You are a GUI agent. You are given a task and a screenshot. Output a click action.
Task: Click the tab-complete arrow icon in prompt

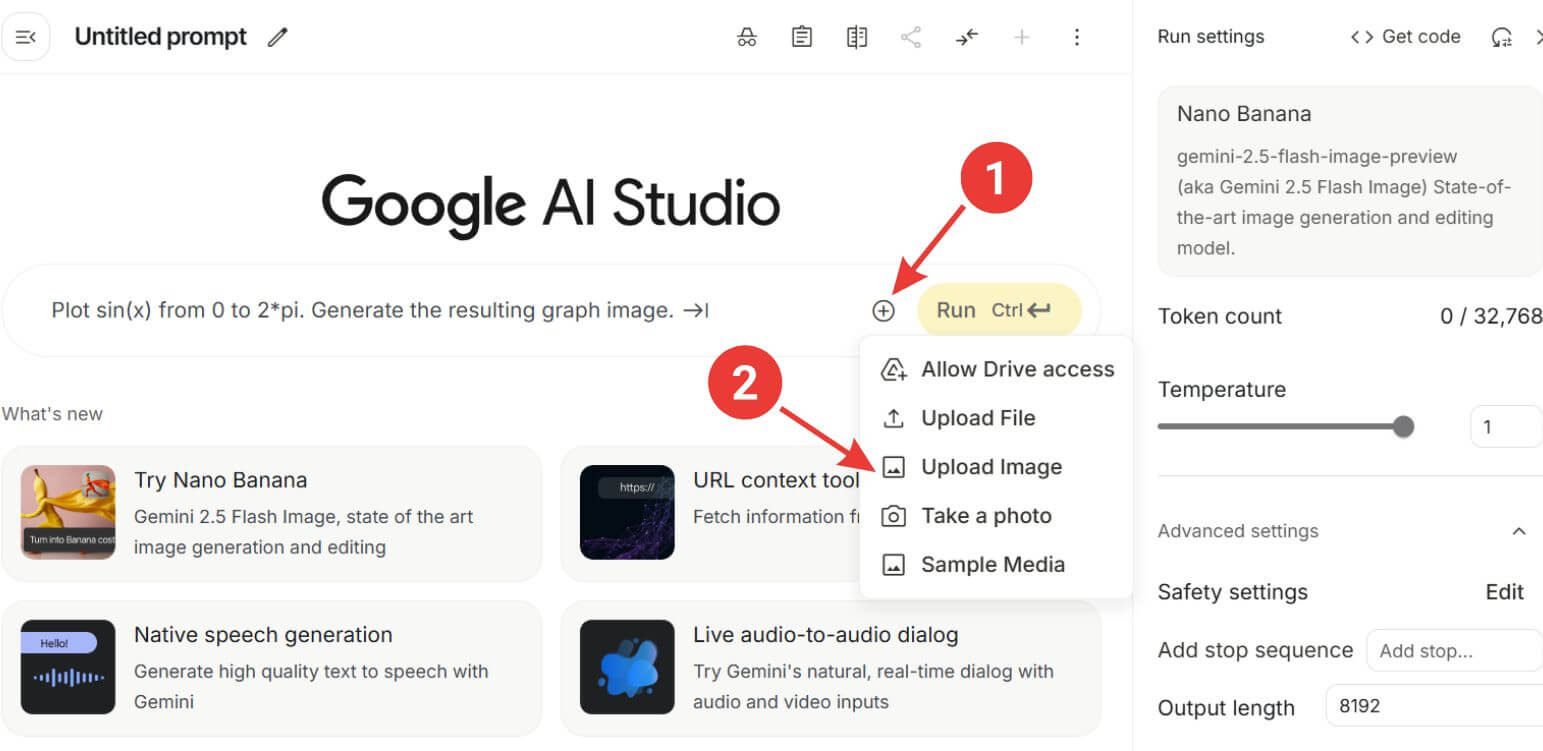695,311
